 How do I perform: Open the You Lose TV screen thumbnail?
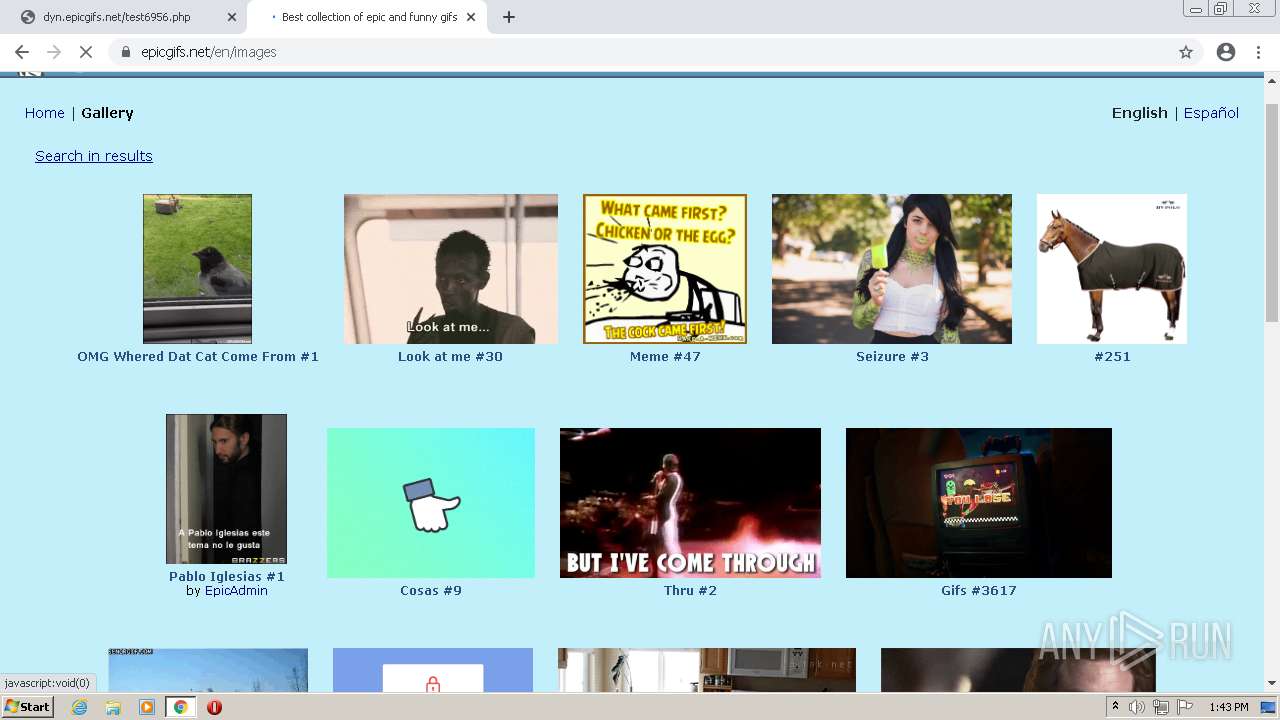[979, 503]
